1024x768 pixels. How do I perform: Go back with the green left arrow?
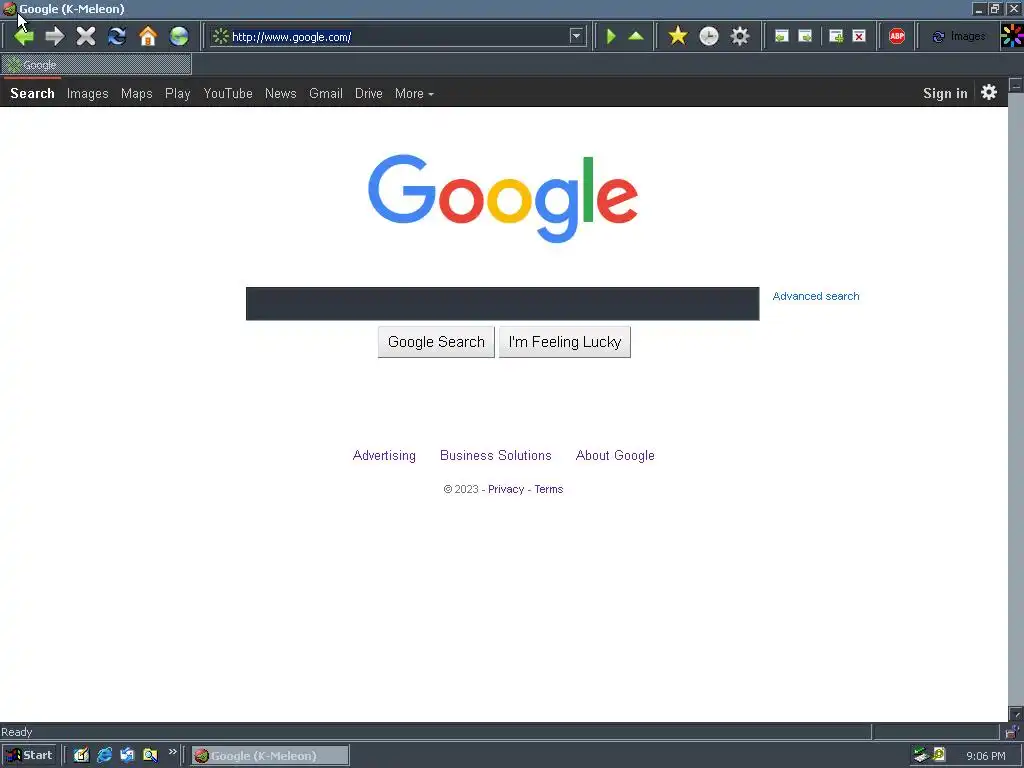pyautogui.click(x=24, y=36)
